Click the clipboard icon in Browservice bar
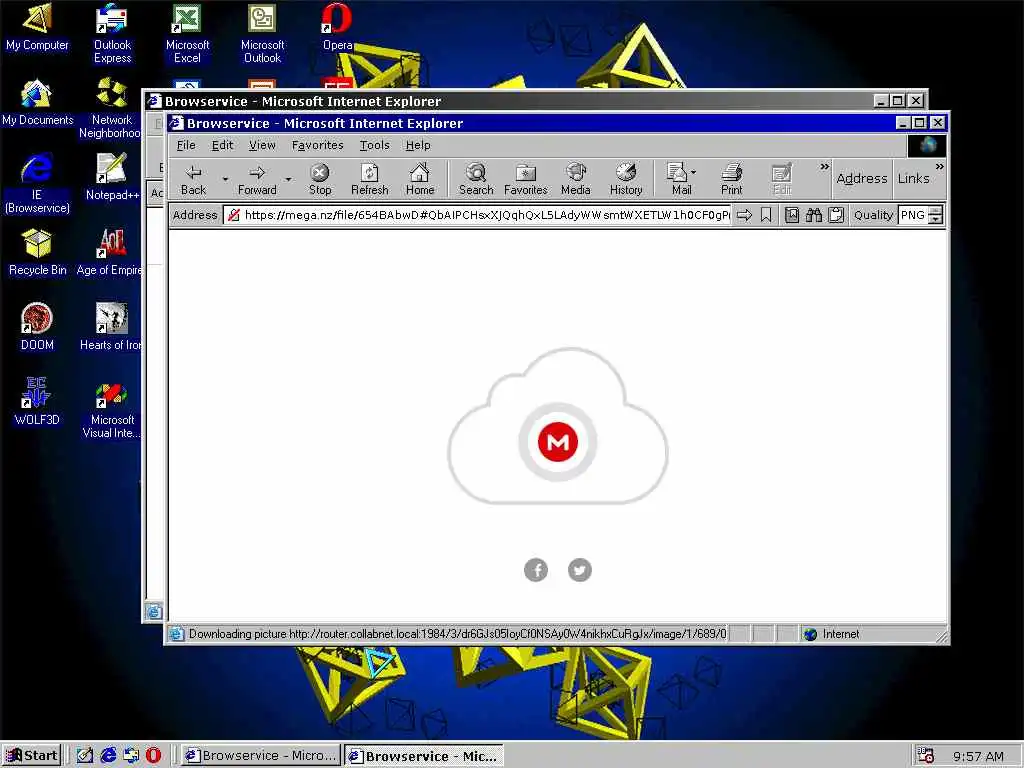Viewport: 1024px width, 768px height. pyautogui.click(x=836, y=215)
